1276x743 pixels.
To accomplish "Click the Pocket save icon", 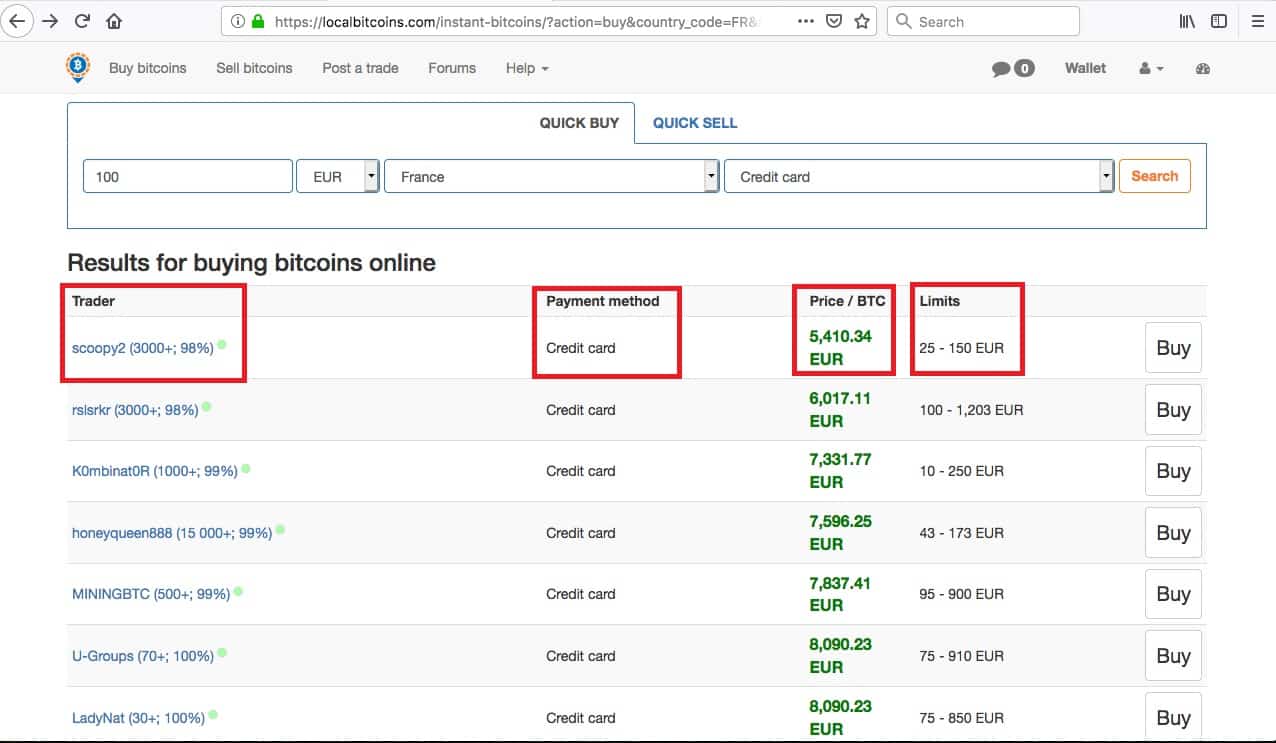I will [x=834, y=21].
